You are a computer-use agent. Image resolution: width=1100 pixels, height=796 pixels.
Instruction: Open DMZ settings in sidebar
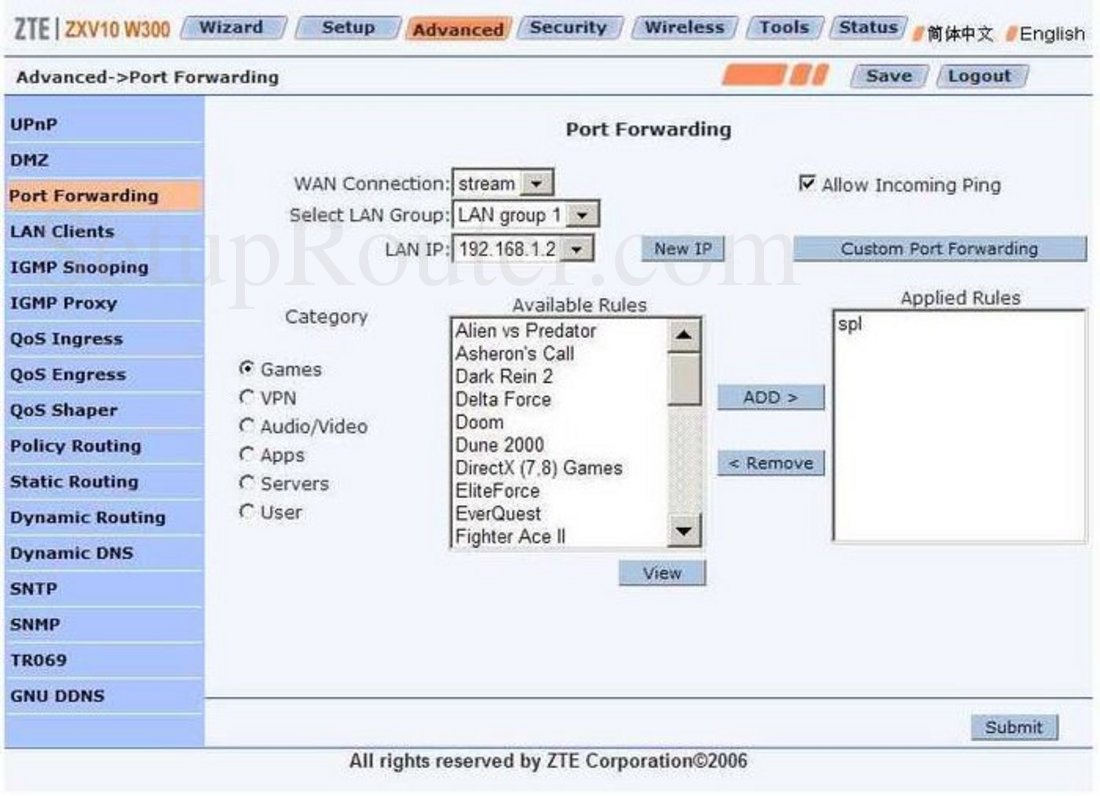tap(104, 161)
